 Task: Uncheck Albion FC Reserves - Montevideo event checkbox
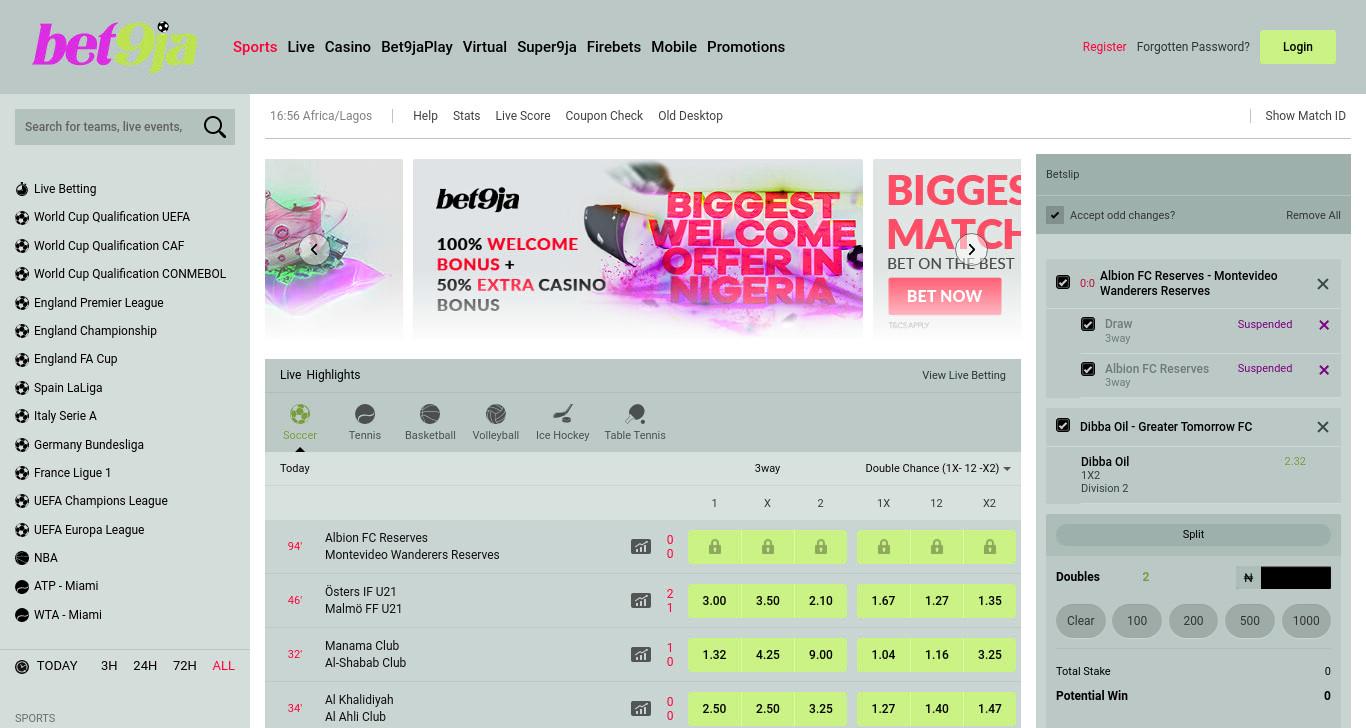pyautogui.click(x=1063, y=283)
